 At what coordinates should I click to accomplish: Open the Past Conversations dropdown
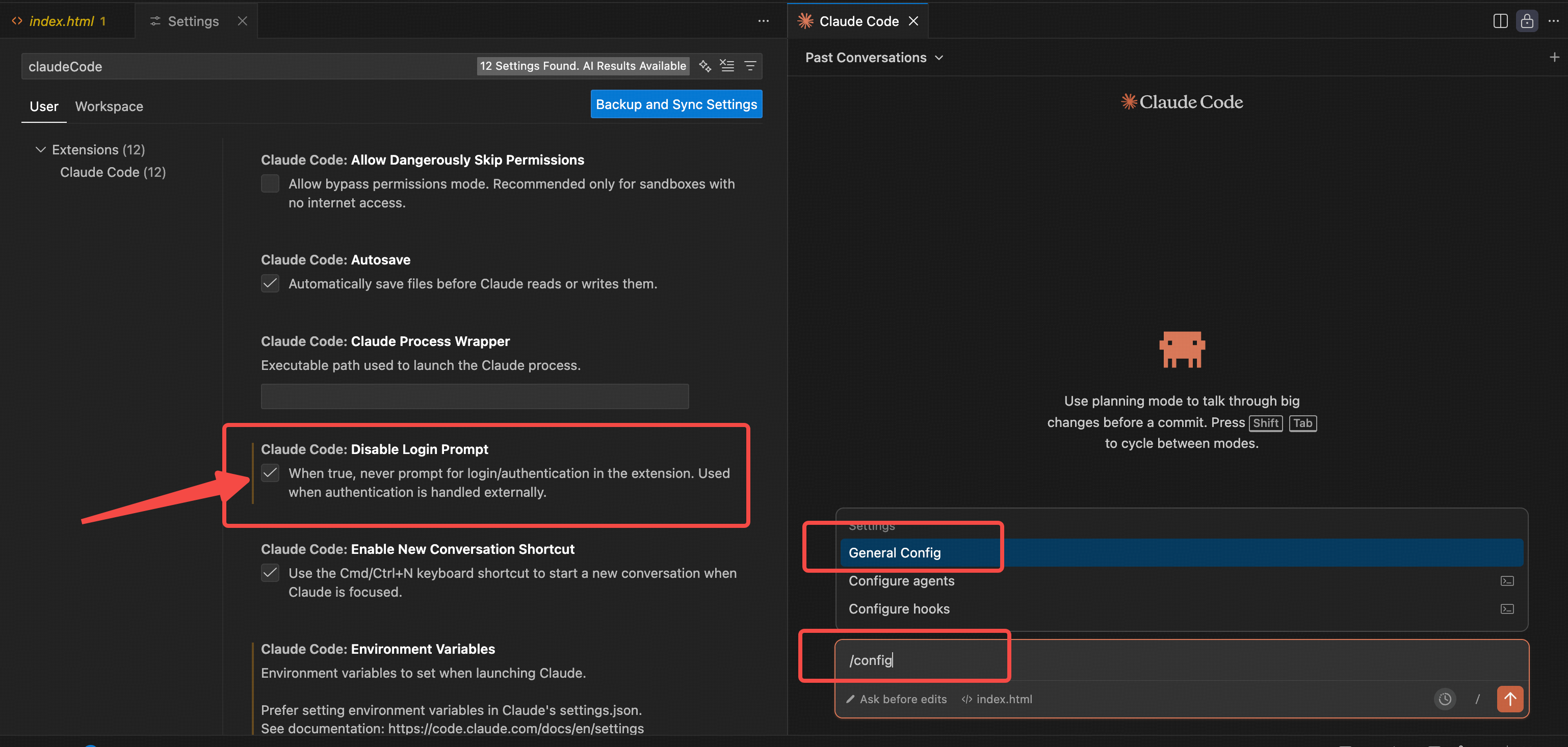(874, 57)
